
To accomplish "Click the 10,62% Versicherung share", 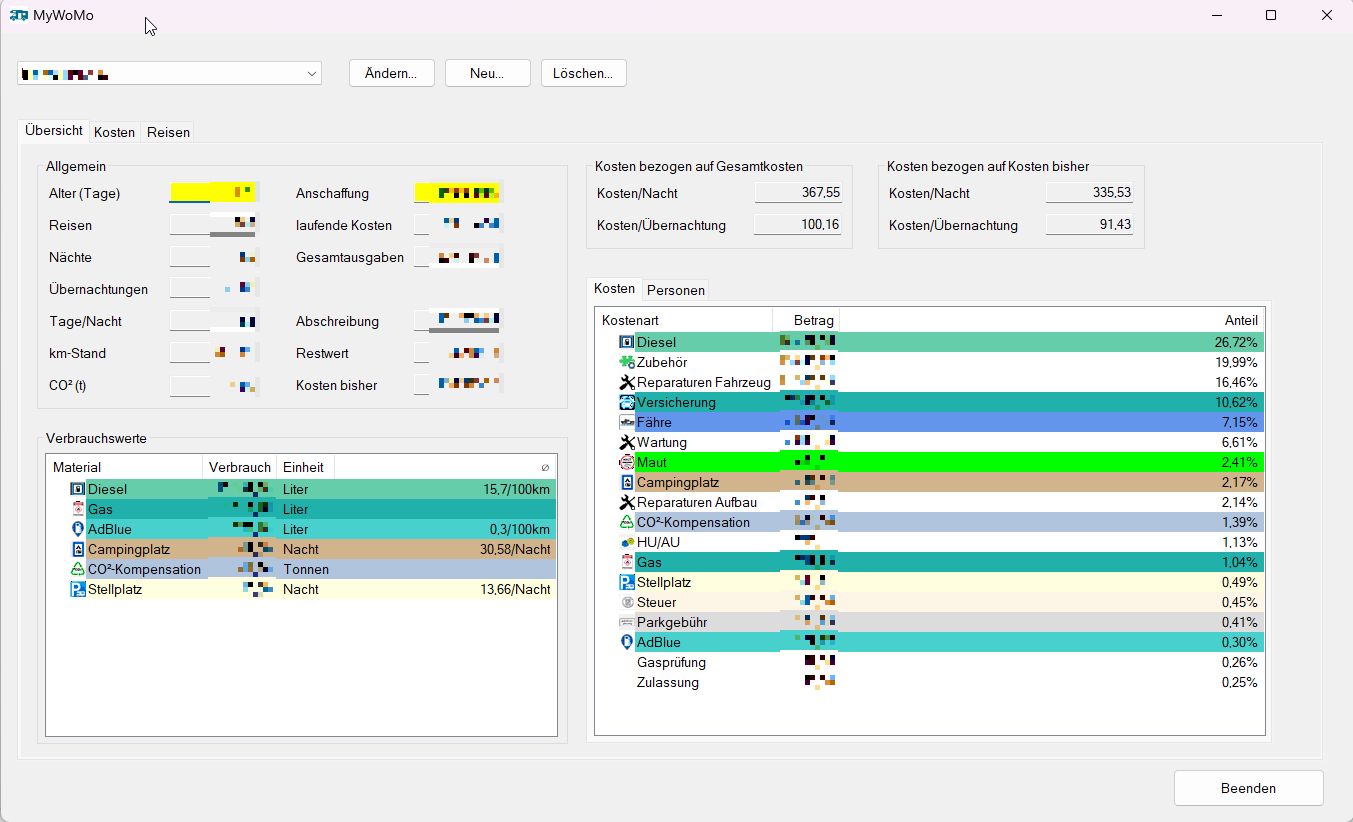I will click(1236, 402).
